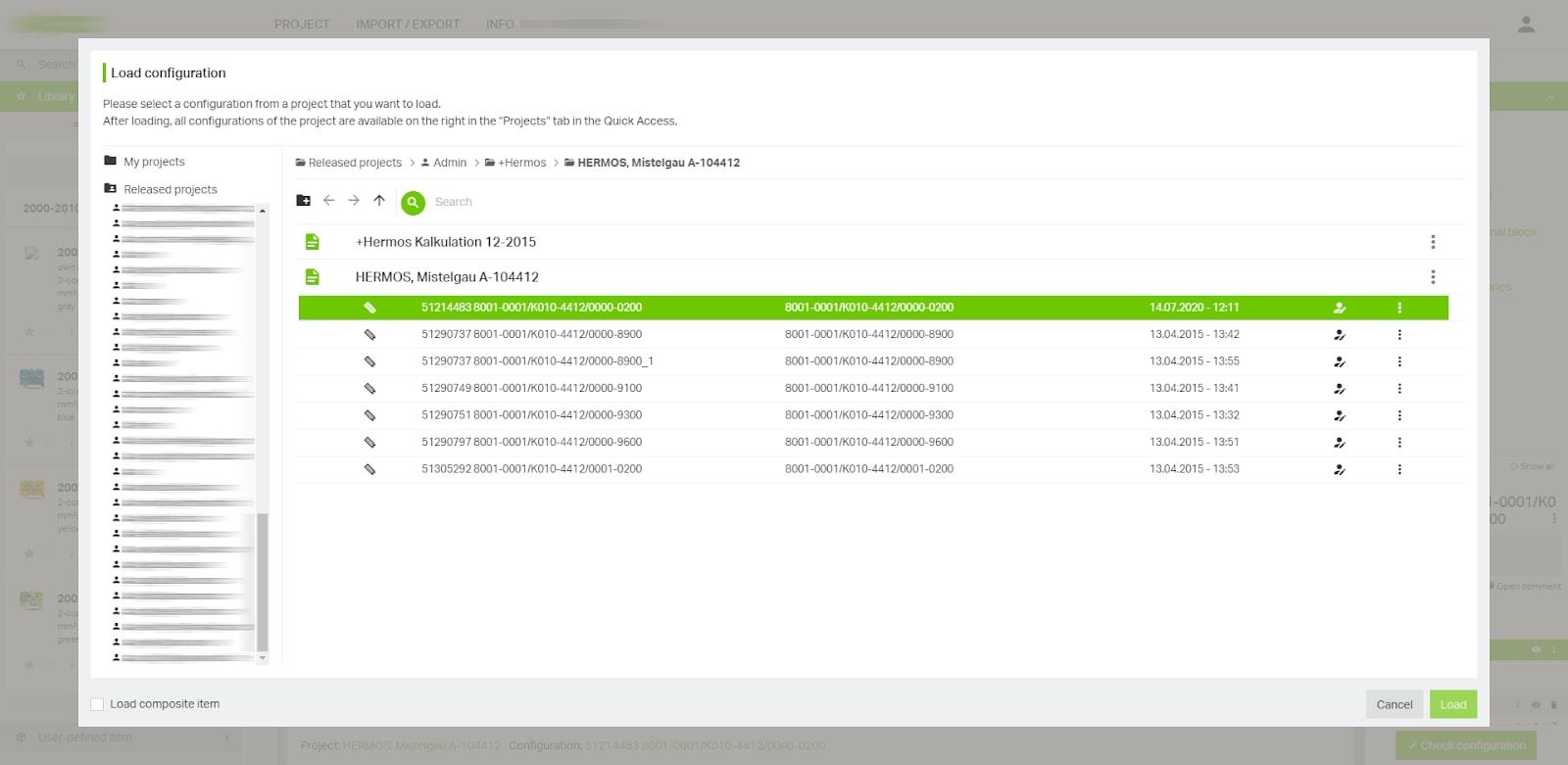Navigate back with the left arrow
The height and width of the screenshot is (765, 1568).
point(329,201)
